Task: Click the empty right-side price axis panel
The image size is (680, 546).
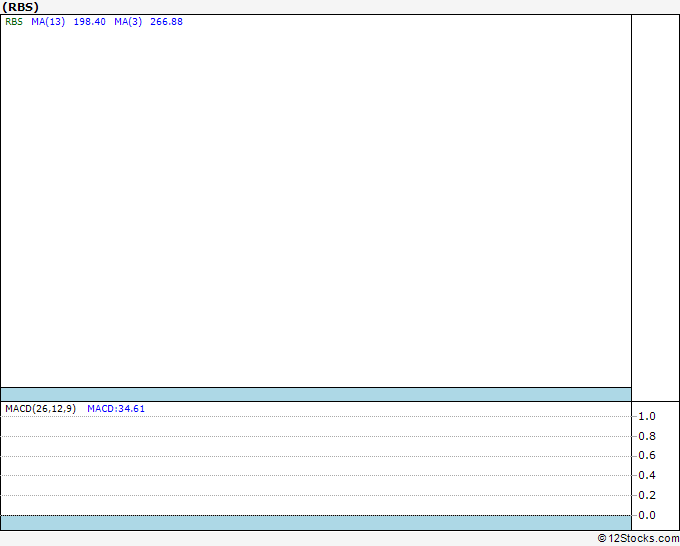Action: click(x=656, y=208)
